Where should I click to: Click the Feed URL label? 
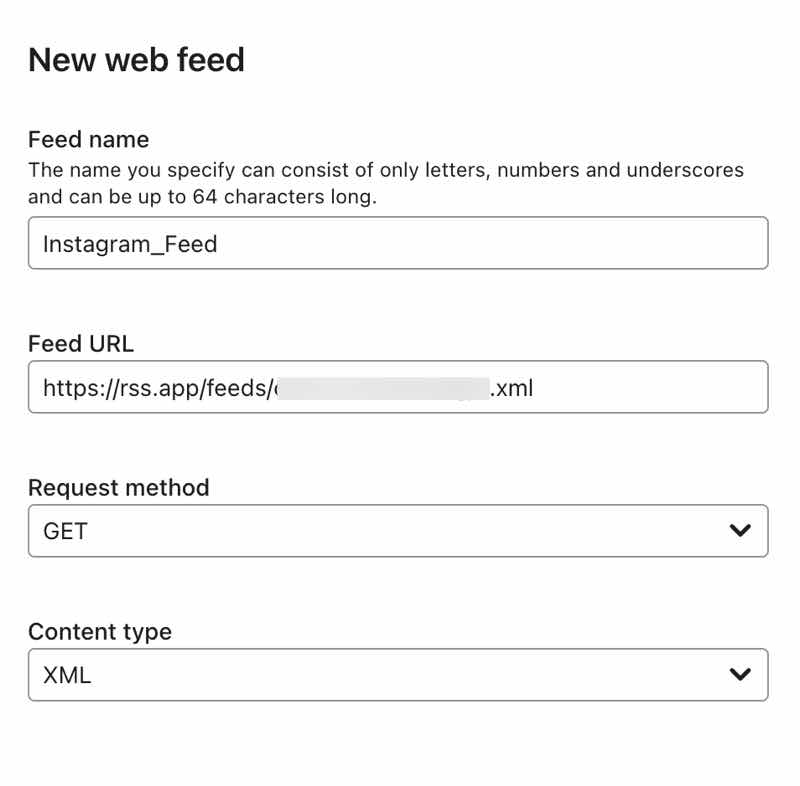tap(81, 344)
